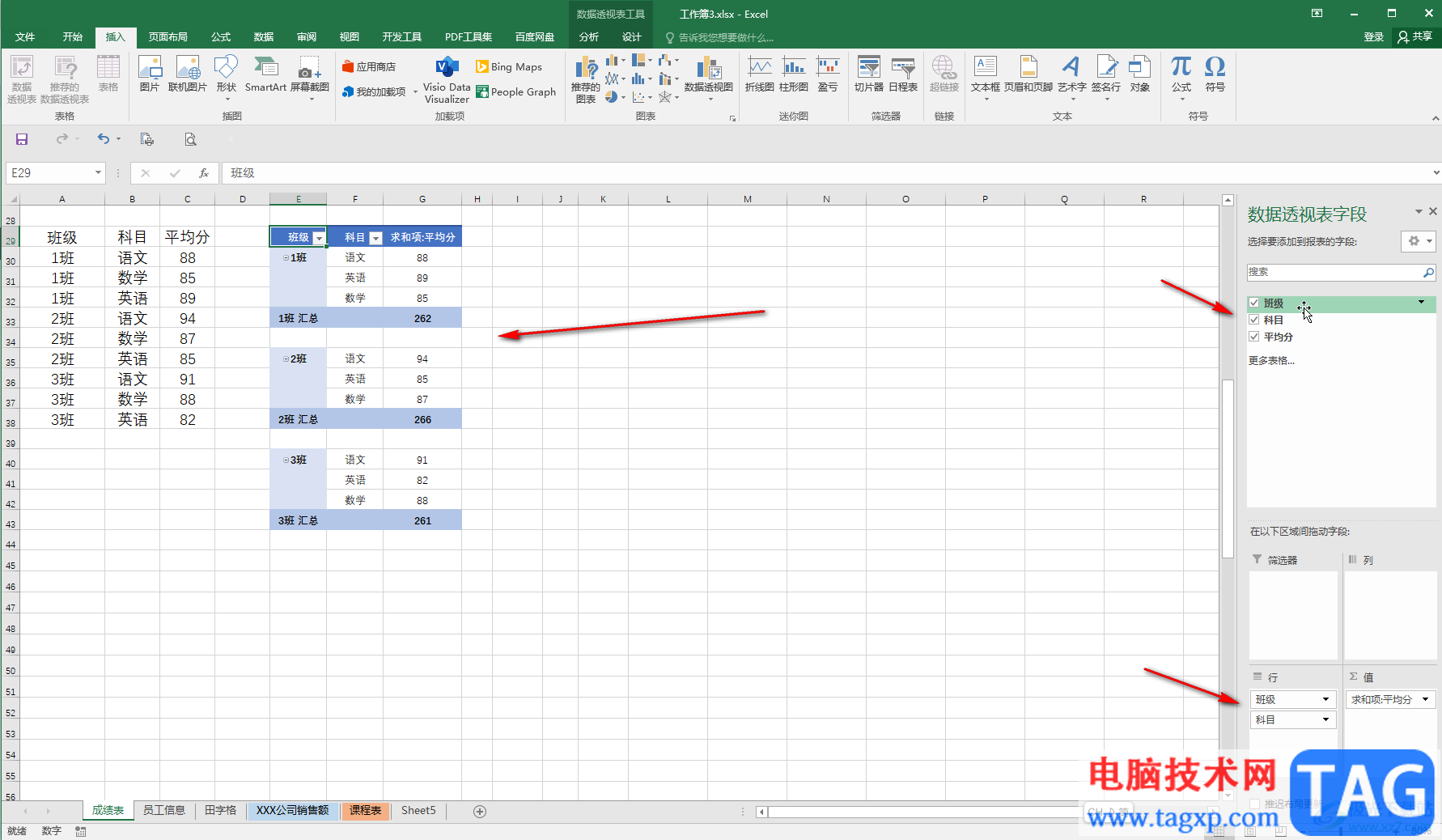Insert a Timeline filter
The image size is (1442, 840).
903,74
